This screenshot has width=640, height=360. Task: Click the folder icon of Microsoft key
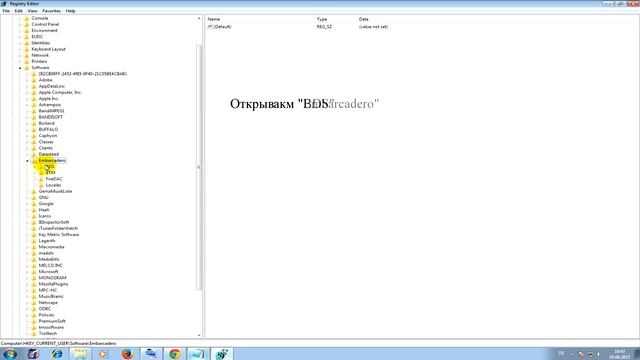pos(34,272)
